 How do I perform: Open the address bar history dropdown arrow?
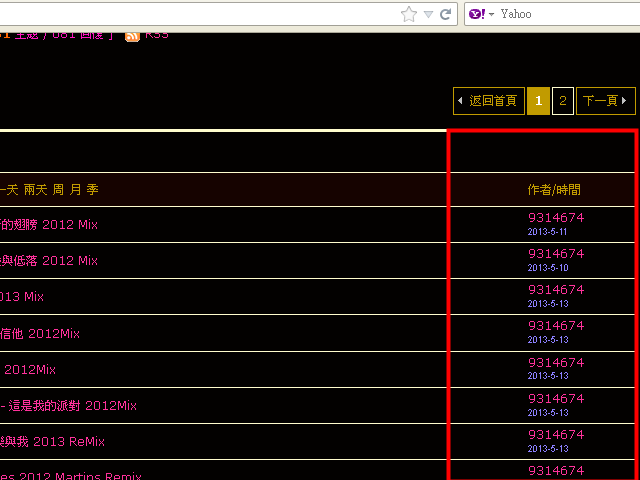[428, 15]
